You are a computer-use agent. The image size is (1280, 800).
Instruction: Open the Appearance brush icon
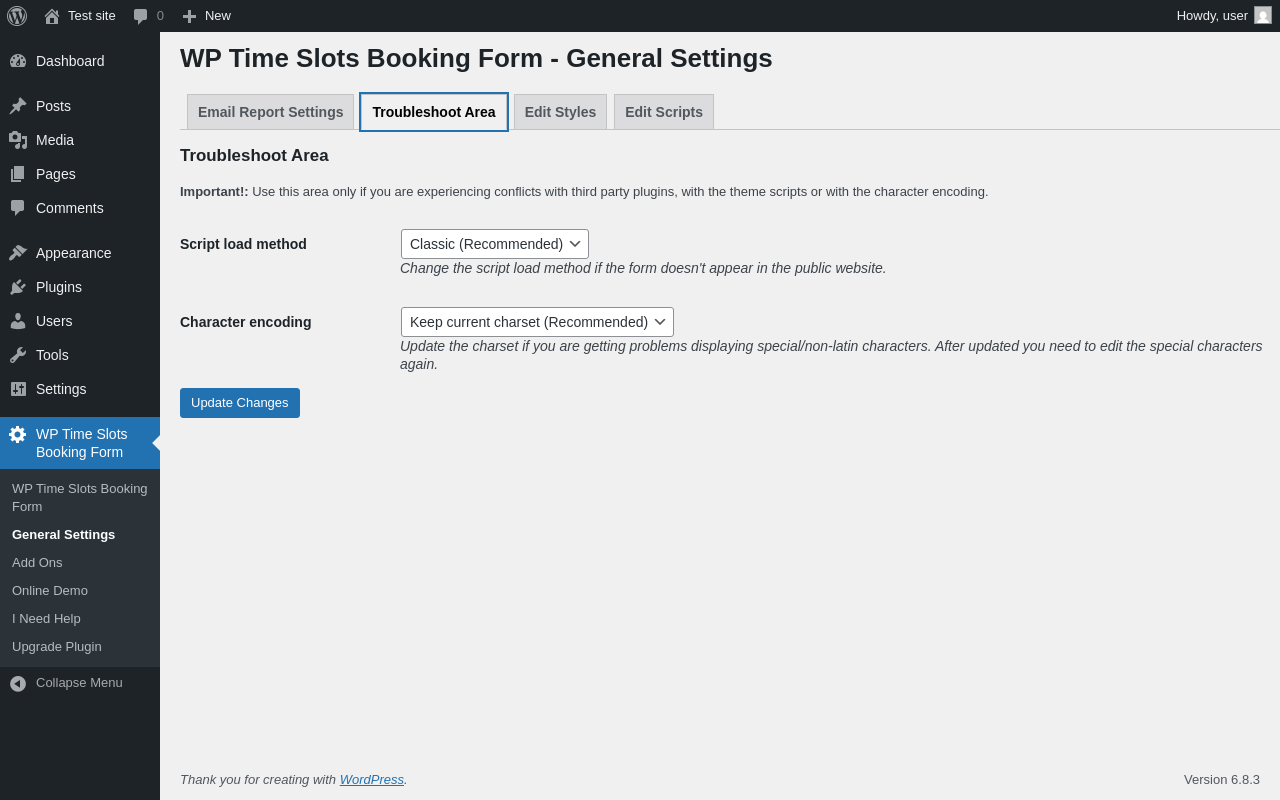[18, 253]
